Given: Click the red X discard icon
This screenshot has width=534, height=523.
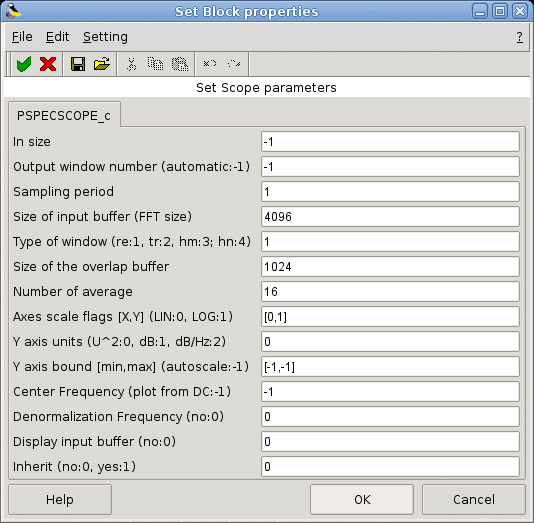Looking at the screenshot, I should pyautogui.click(x=48, y=64).
